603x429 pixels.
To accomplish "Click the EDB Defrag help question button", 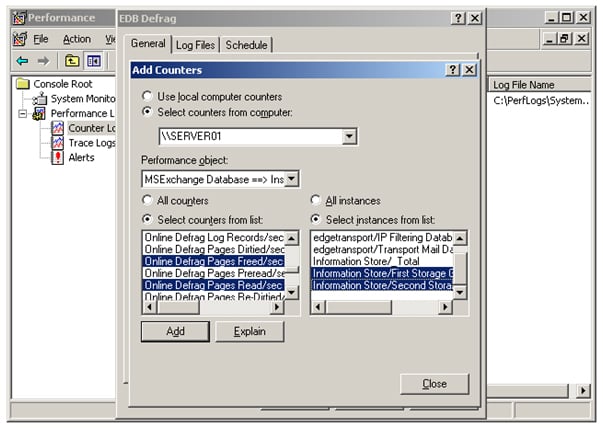I will tap(458, 18).
